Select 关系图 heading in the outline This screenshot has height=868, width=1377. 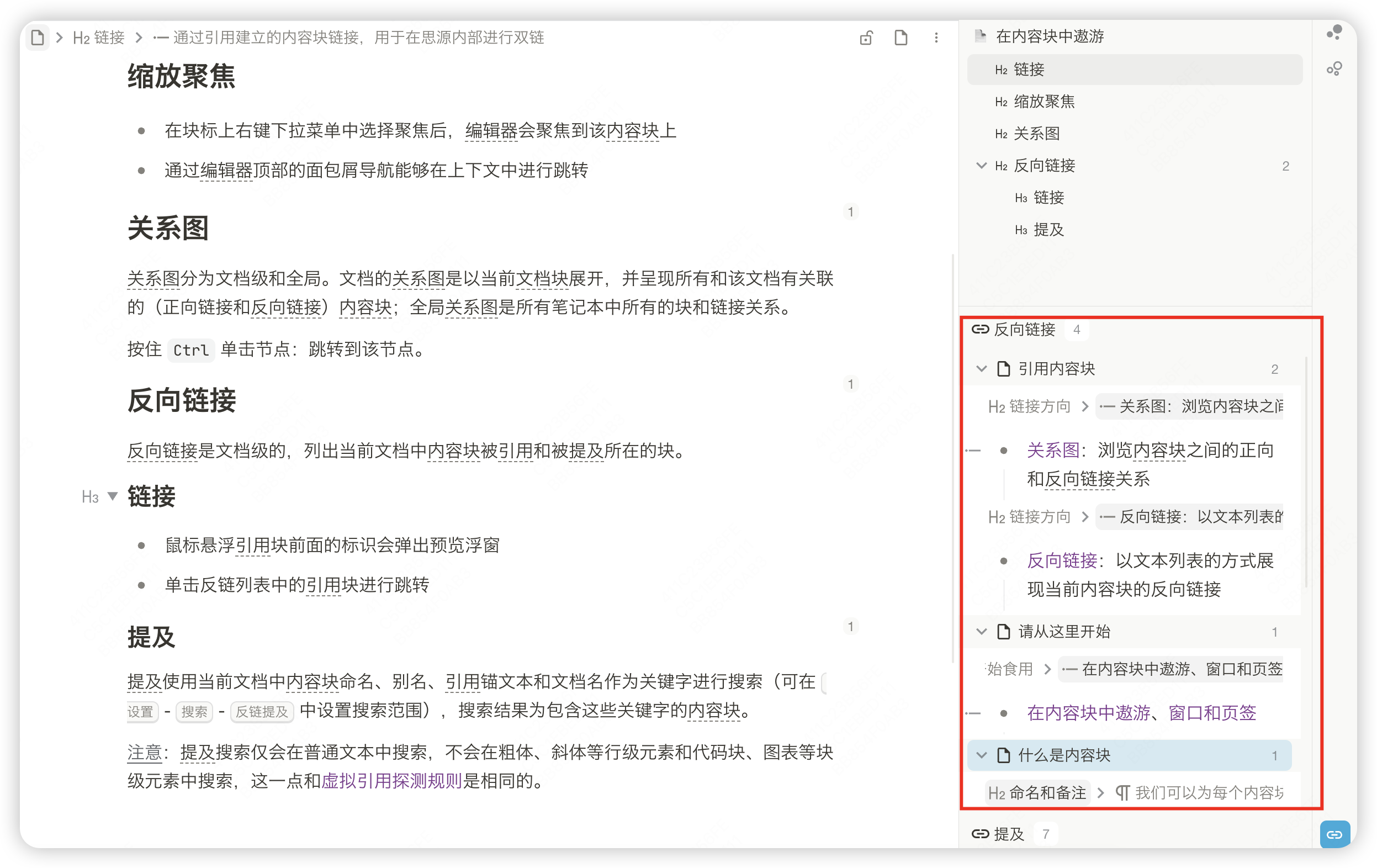(x=1036, y=134)
